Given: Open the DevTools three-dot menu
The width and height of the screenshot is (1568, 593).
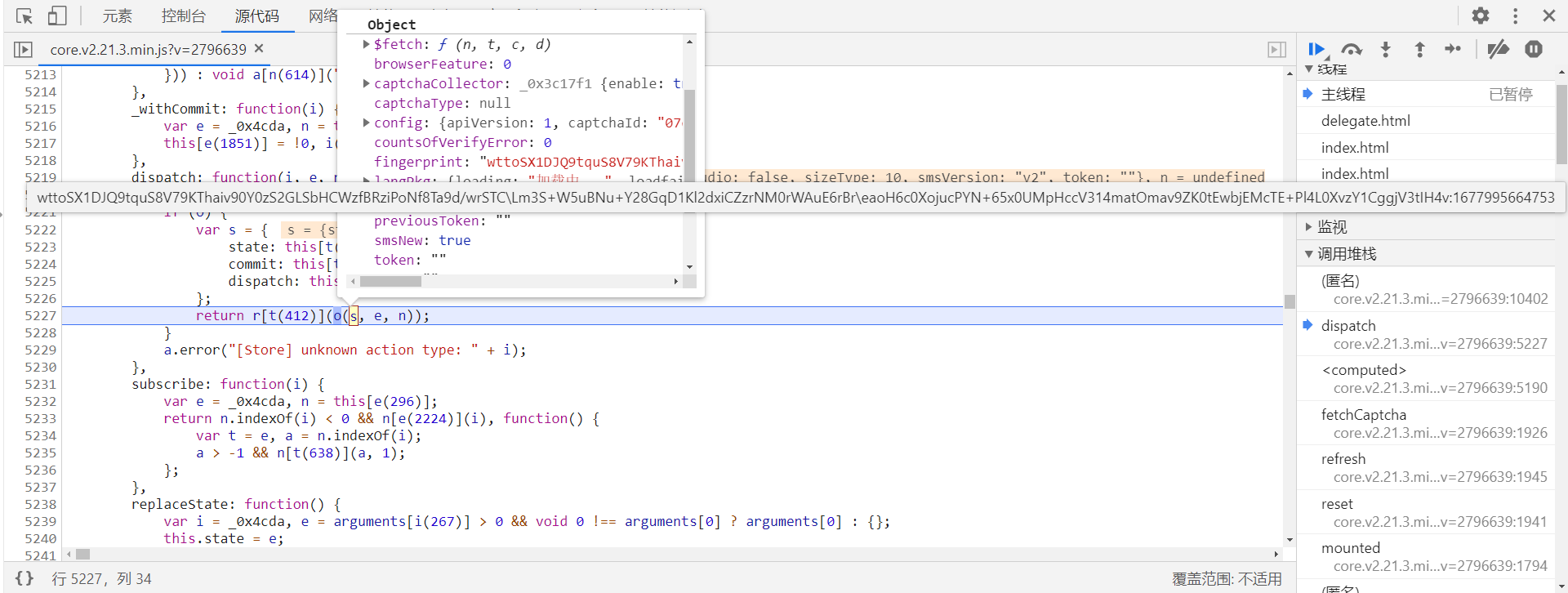Looking at the screenshot, I should [1515, 16].
